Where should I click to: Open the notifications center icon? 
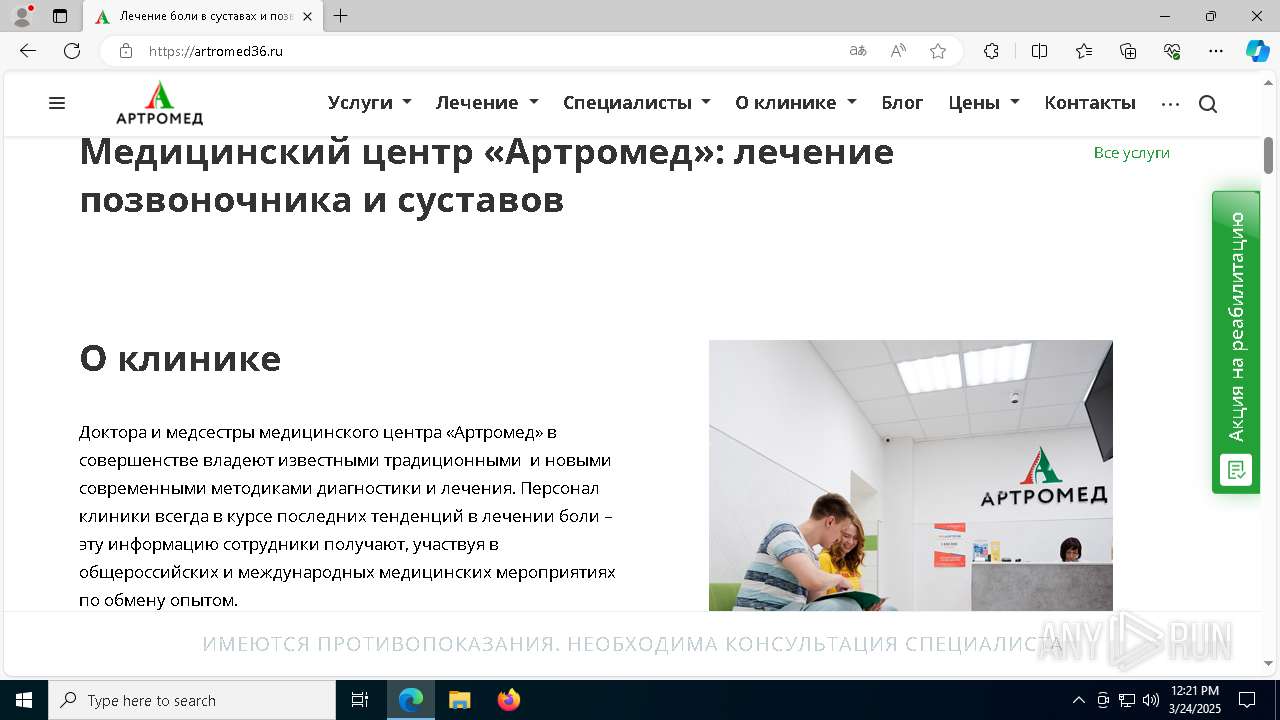(1247, 700)
